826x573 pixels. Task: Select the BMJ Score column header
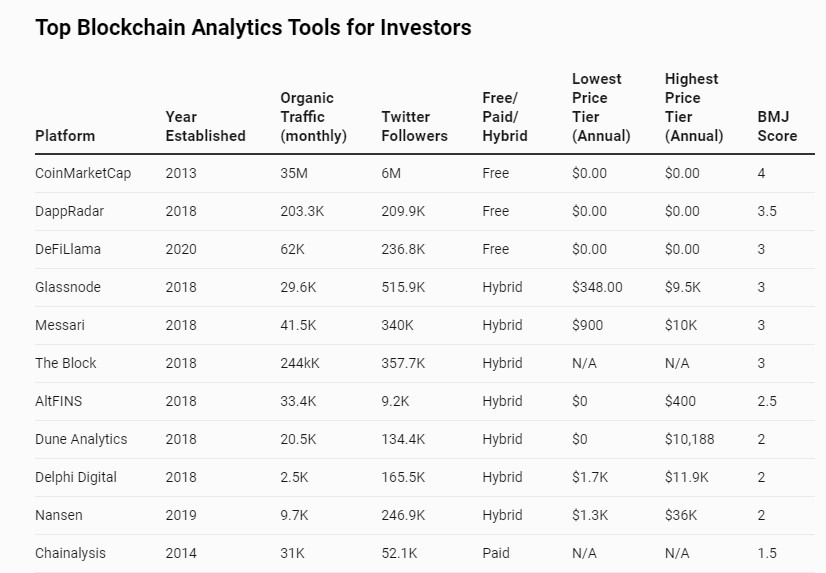777,126
